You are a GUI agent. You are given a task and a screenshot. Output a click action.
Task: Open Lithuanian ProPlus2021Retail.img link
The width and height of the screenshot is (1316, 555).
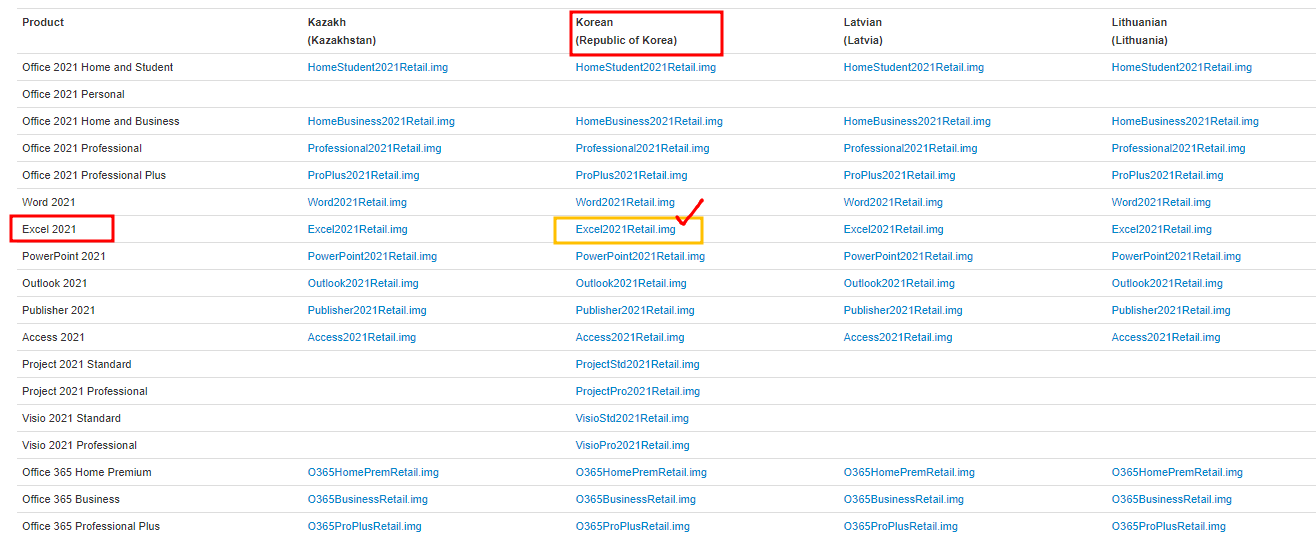1168,175
